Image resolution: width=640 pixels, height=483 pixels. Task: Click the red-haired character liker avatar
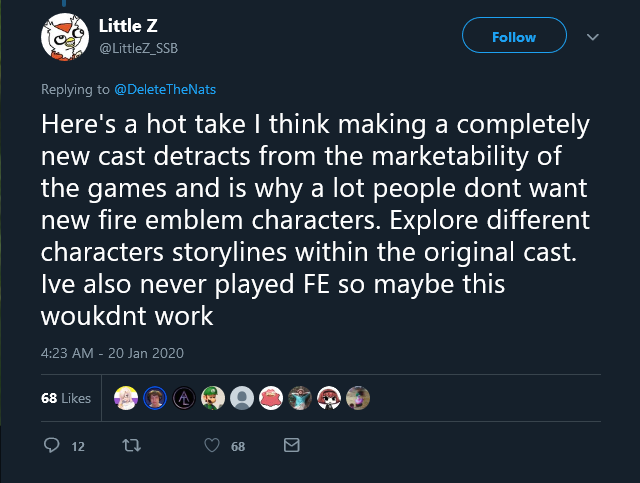point(329,398)
